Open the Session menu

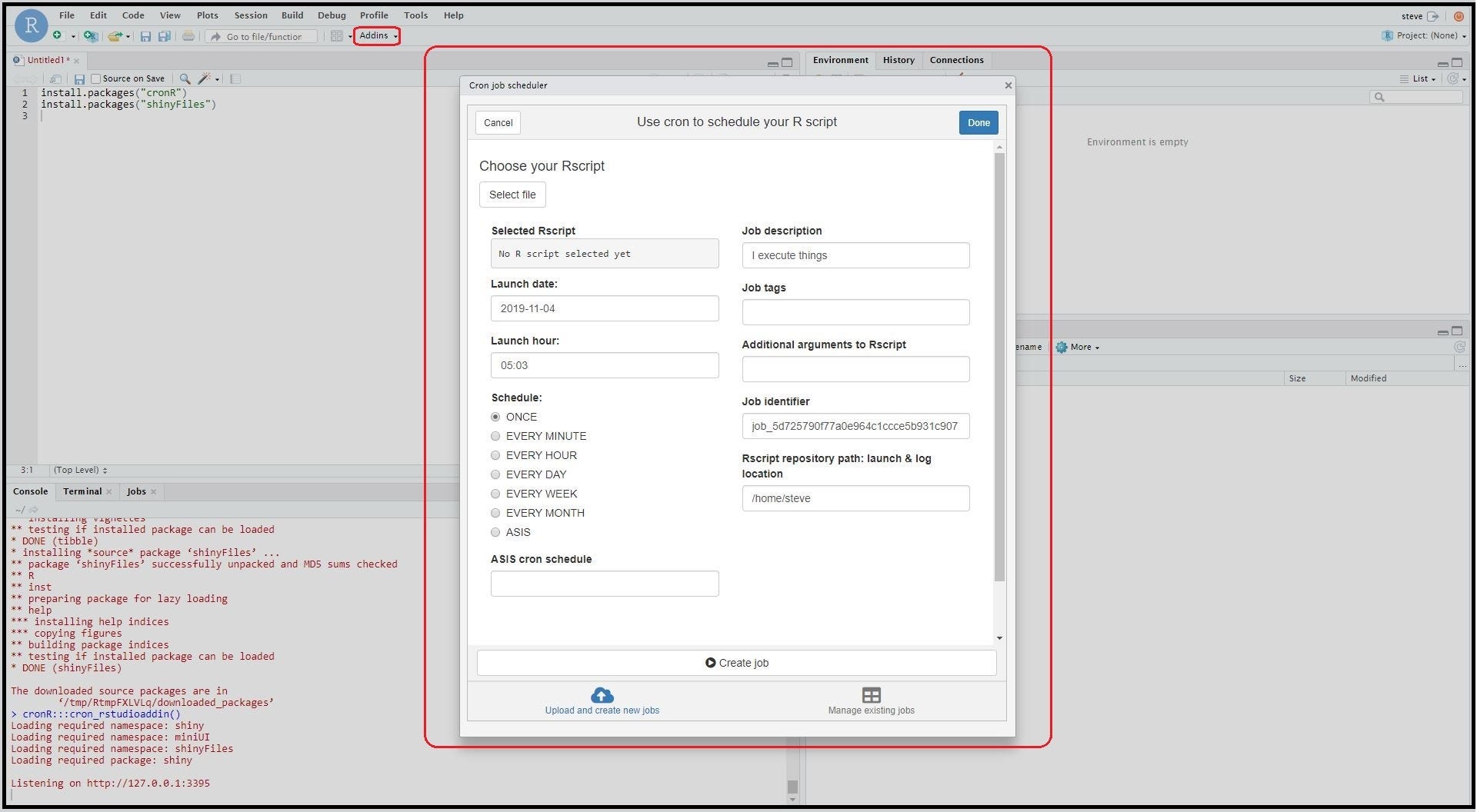pyautogui.click(x=251, y=15)
